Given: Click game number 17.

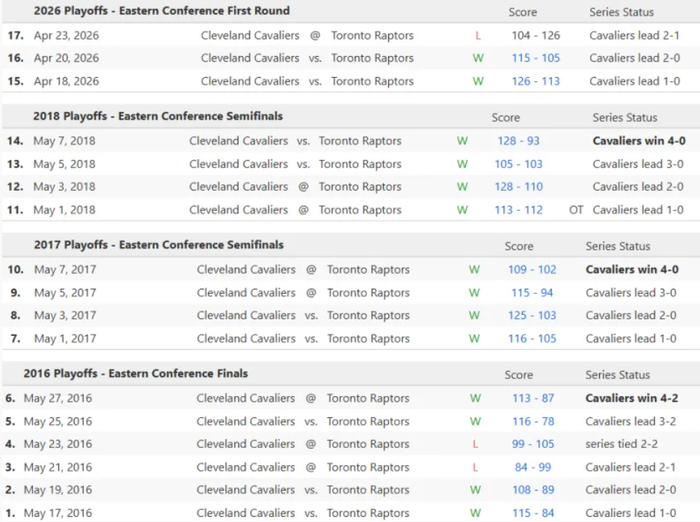Looking at the screenshot, I should (x=16, y=35).
